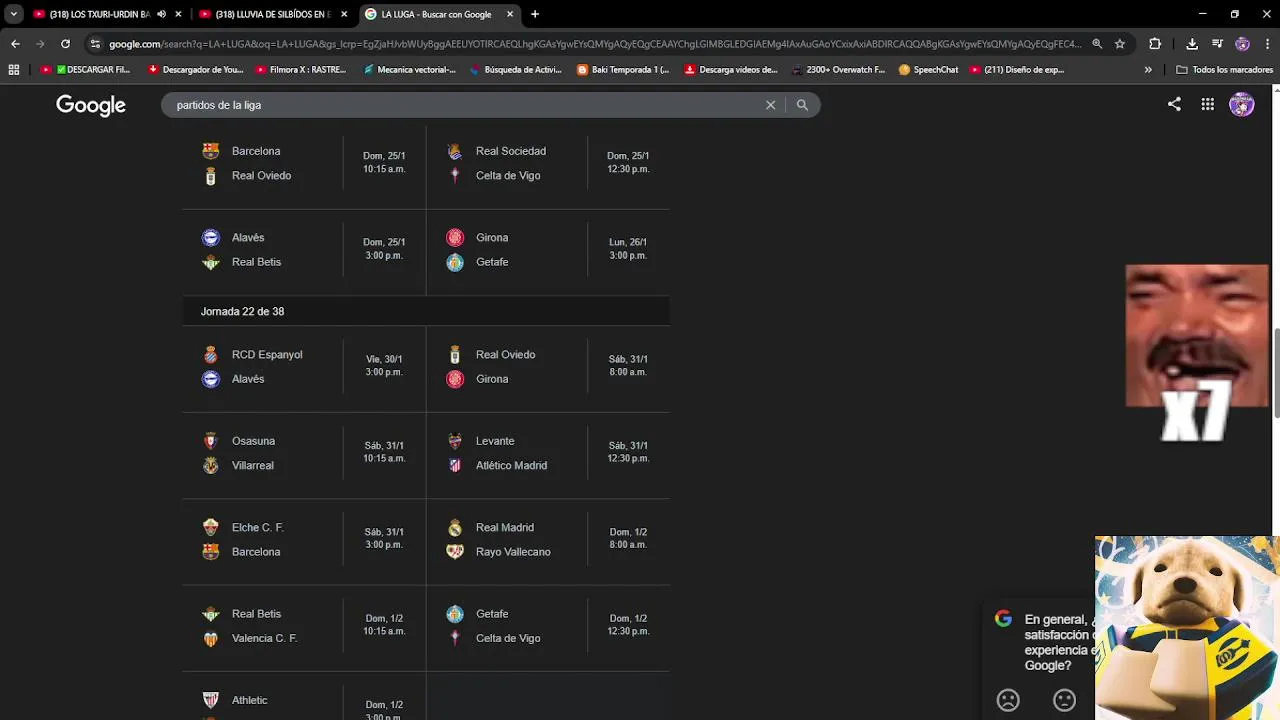Image resolution: width=1280 pixels, height=720 pixels.
Task: Select the neutral face satisfaction rating
Action: click(1064, 700)
